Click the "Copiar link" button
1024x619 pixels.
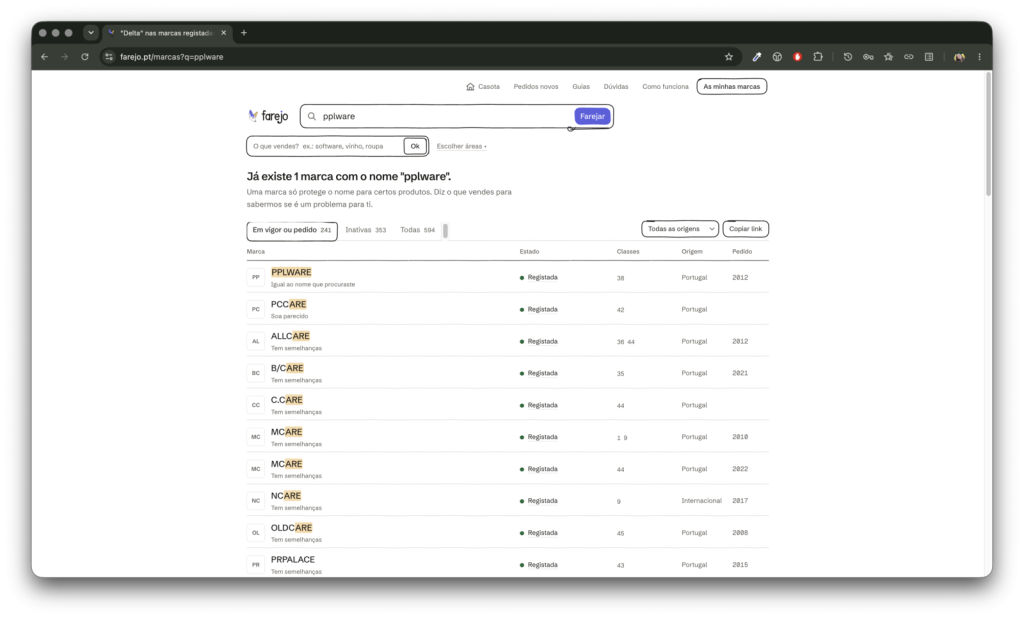[x=745, y=229]
